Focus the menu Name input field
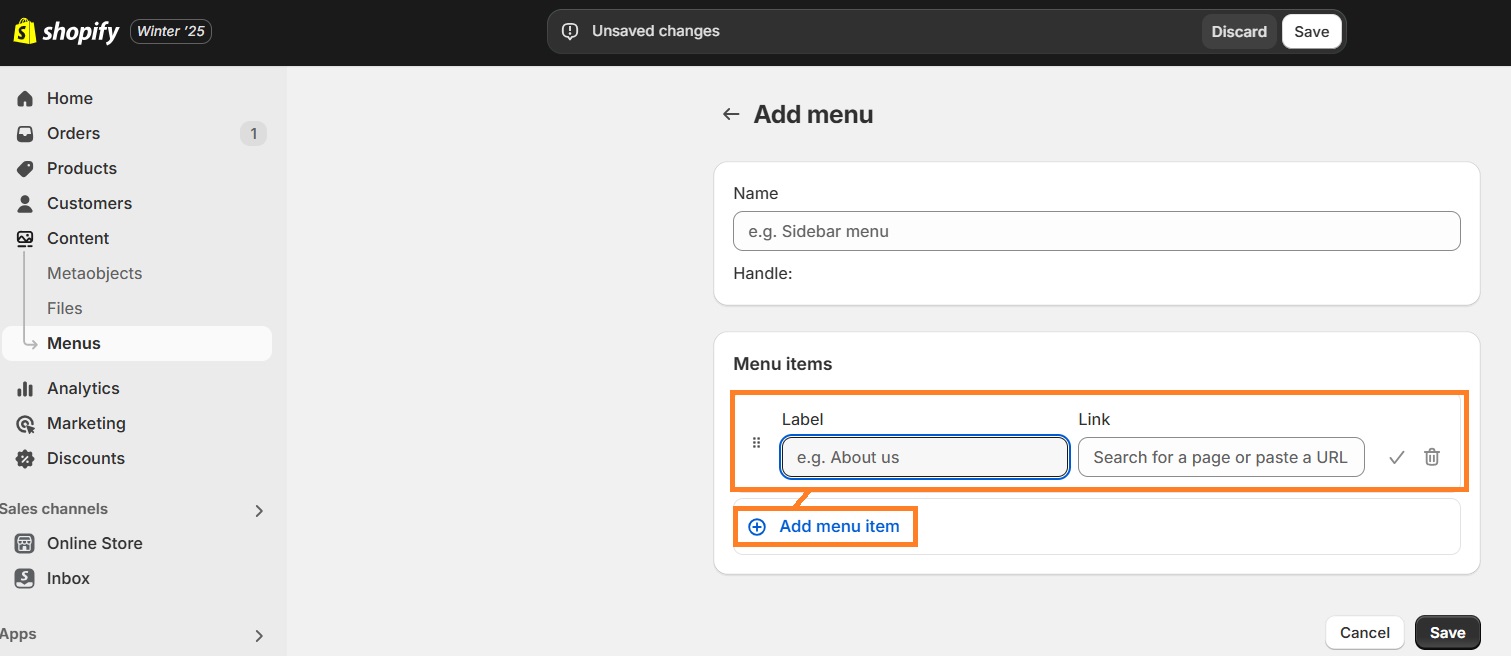Screen dimensions: 1511x656 [x=1096, y=230]
